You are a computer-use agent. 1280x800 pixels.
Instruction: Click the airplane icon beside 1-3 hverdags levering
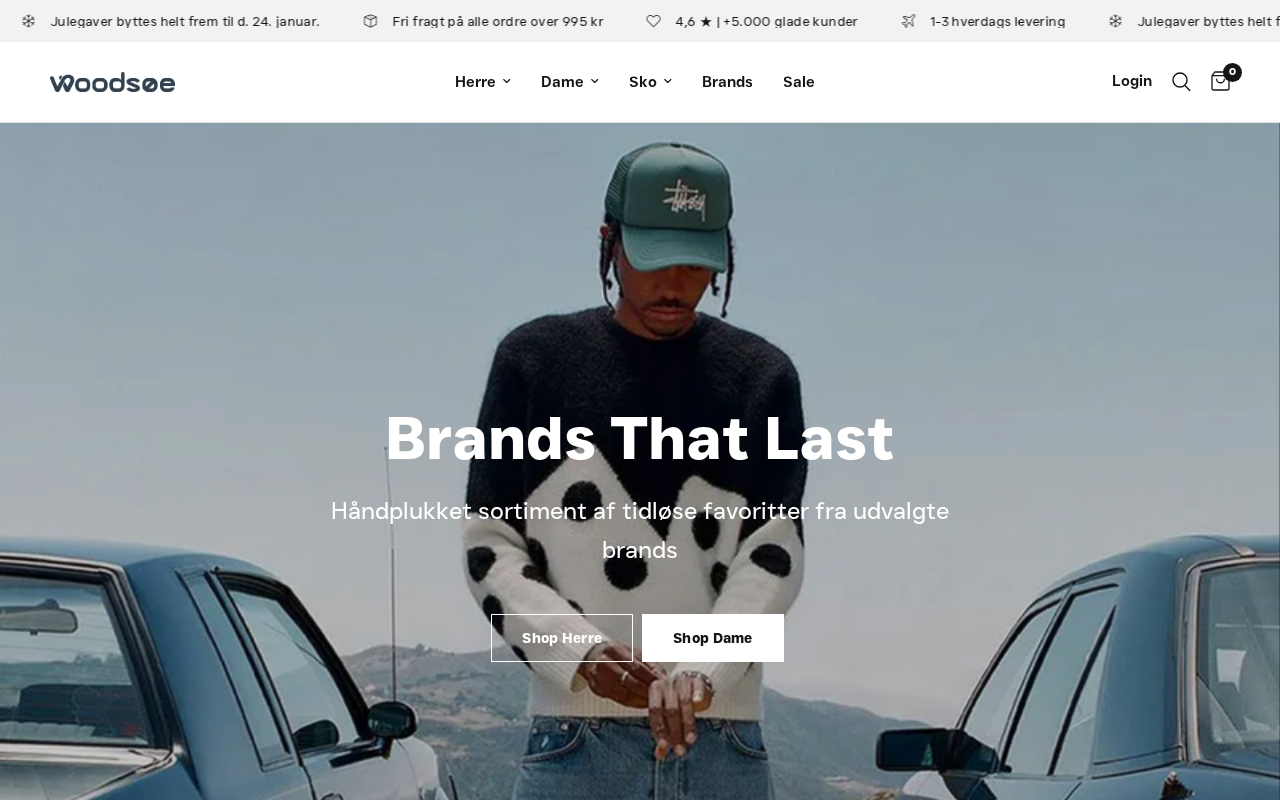click(x=908, y=21)
